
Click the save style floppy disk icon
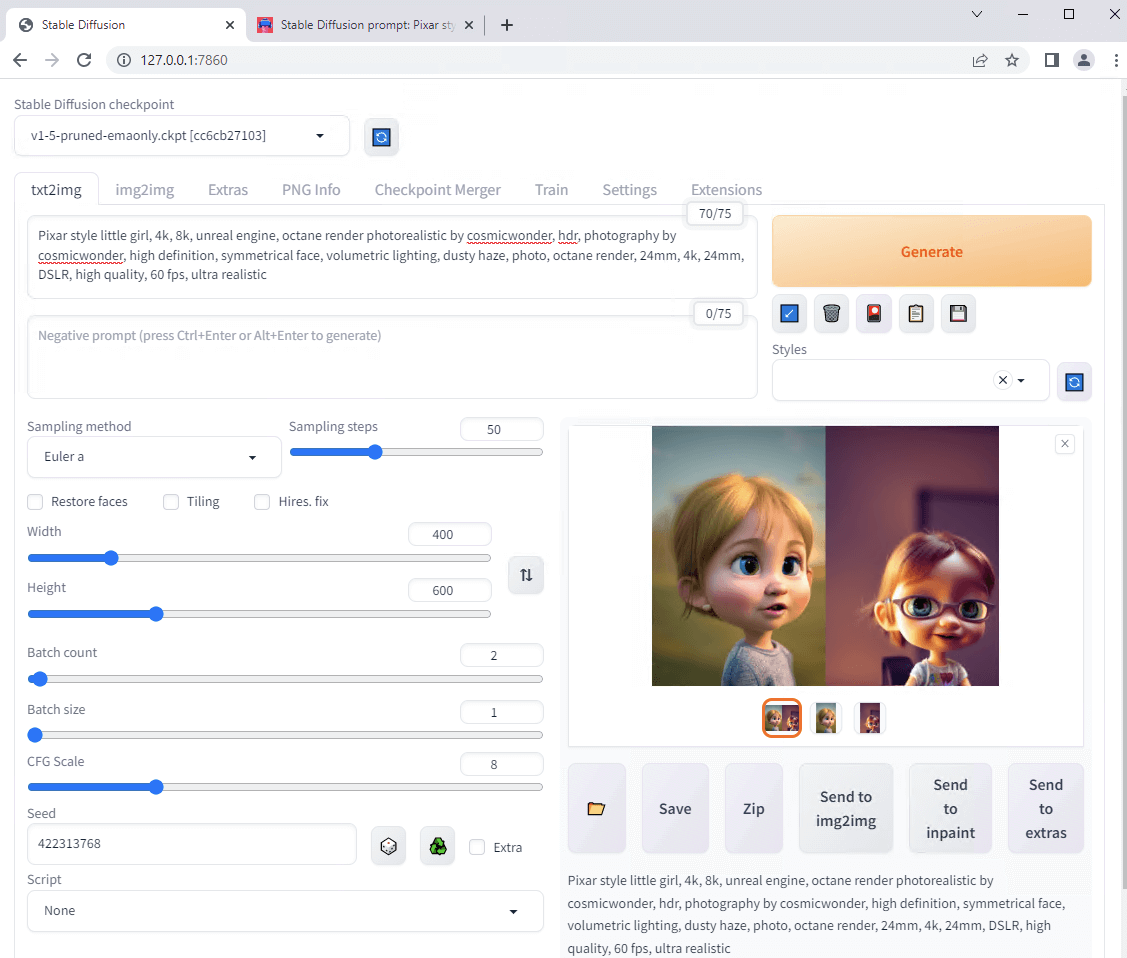957,314
